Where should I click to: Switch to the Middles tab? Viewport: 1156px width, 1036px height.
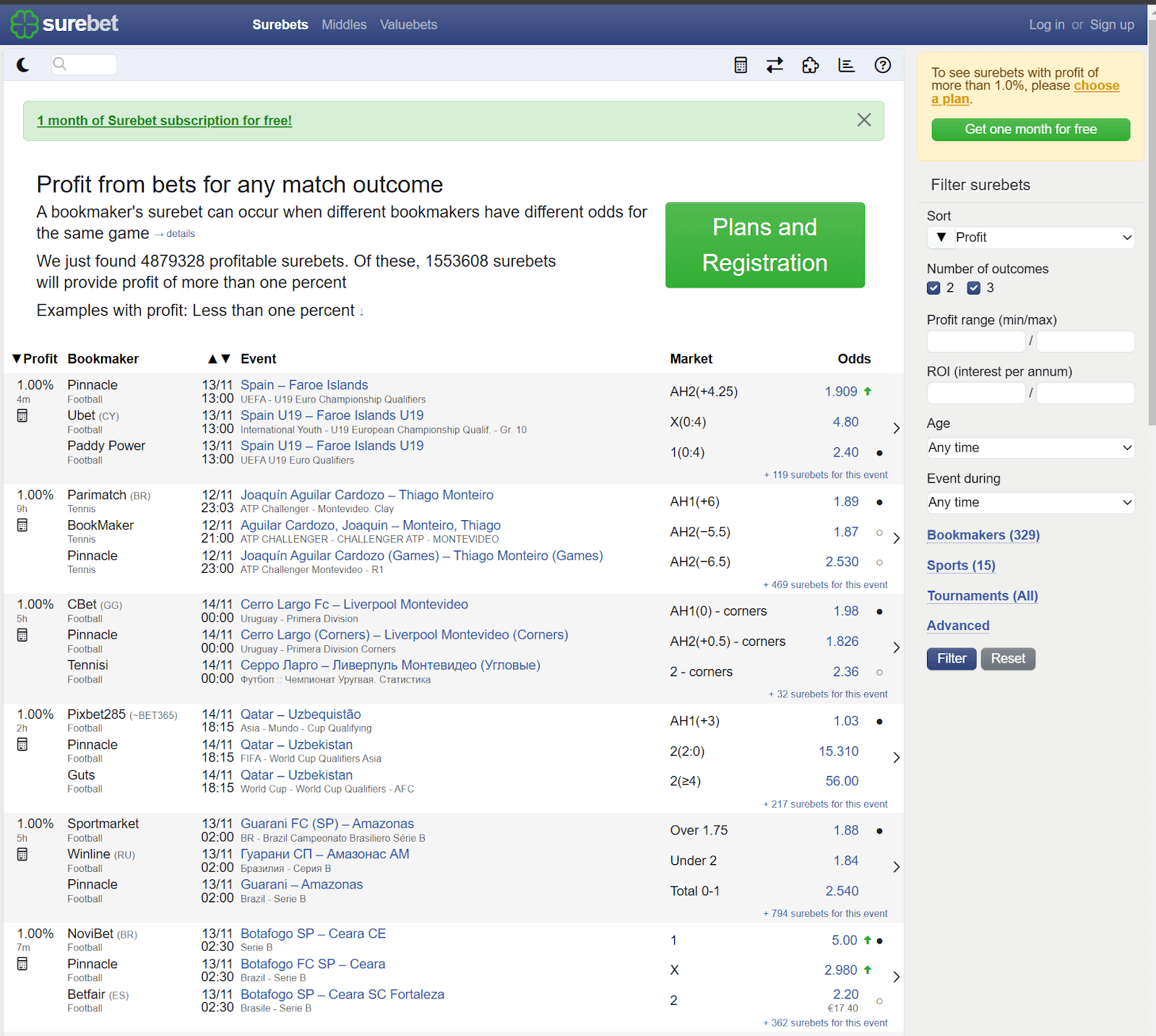tap(344, 24)
